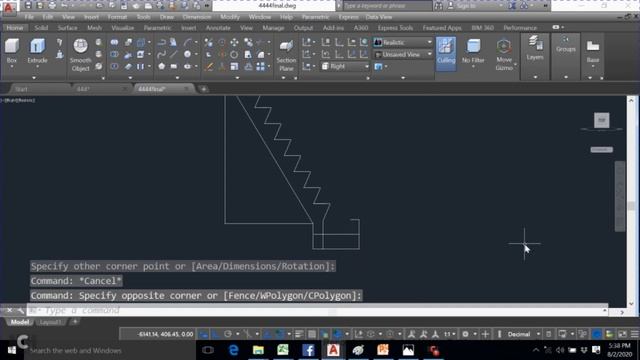Screen dimensions: 640x360
Task: Open the File menu
Action: click(29, 17)
